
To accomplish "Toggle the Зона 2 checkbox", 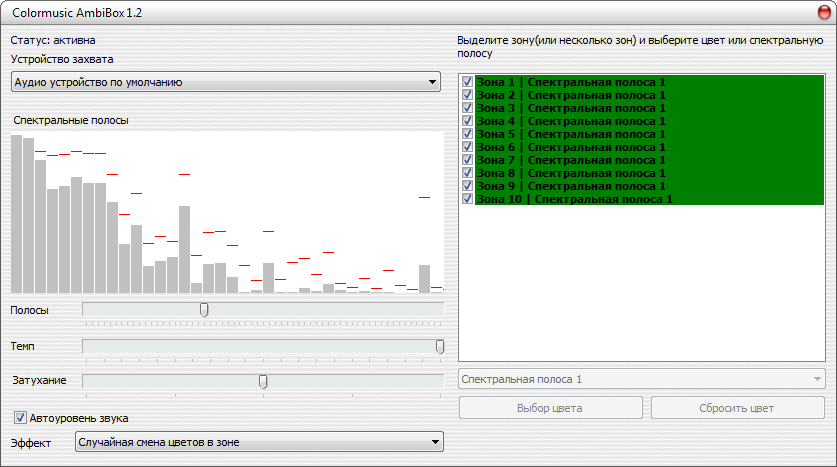I will (468, 95).
